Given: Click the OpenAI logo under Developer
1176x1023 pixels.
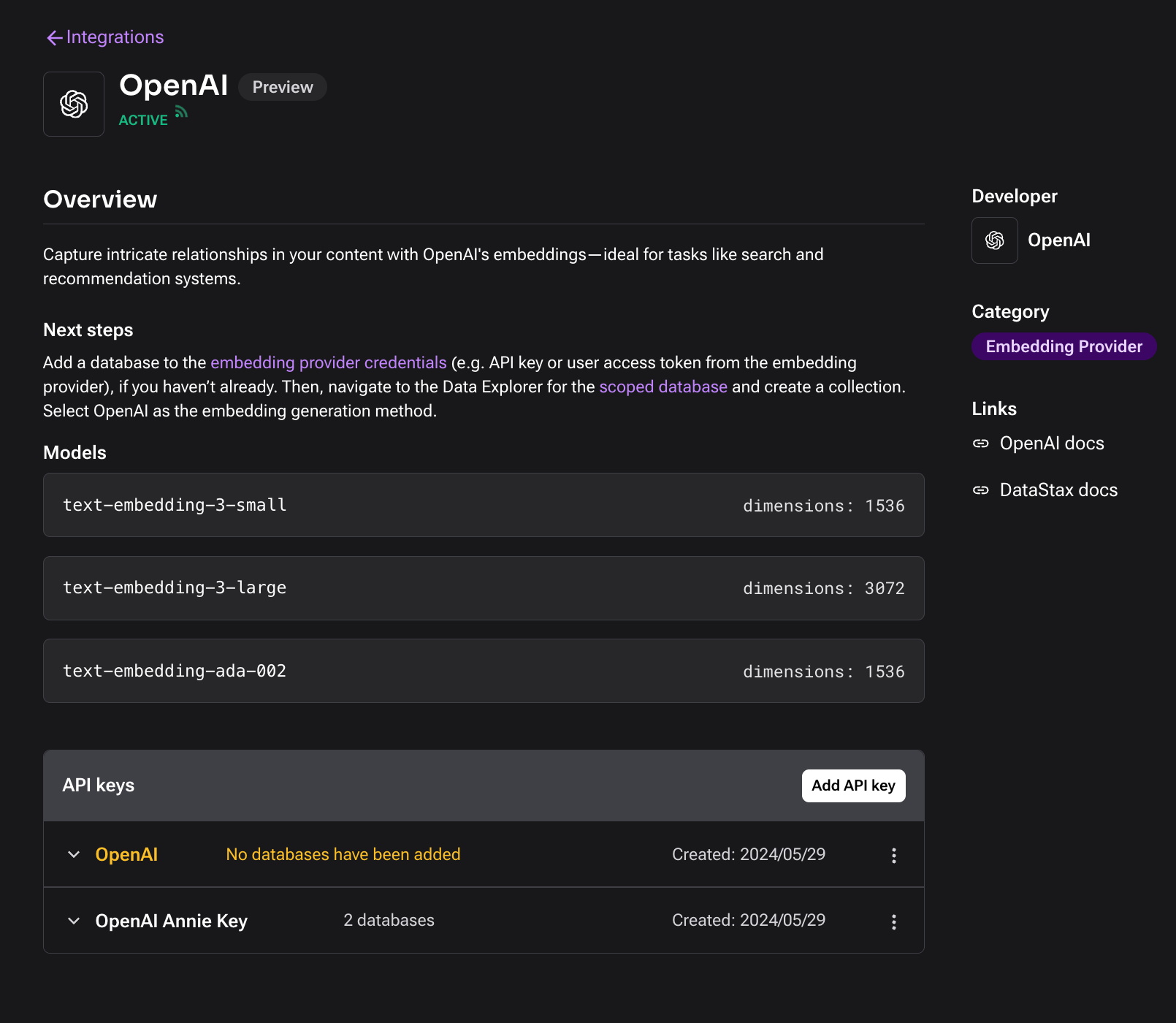Looking at the screenshot, I should click(994, 240).
